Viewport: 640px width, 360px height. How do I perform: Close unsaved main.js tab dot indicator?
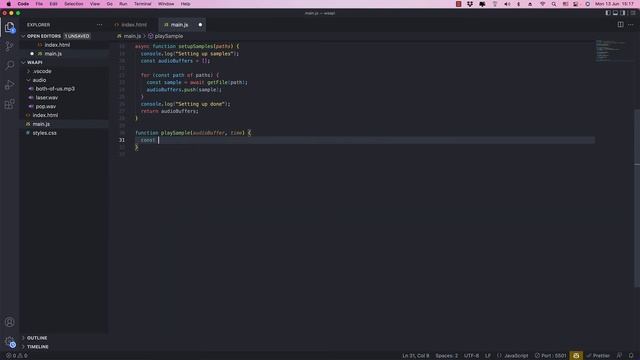click(200, 24)
